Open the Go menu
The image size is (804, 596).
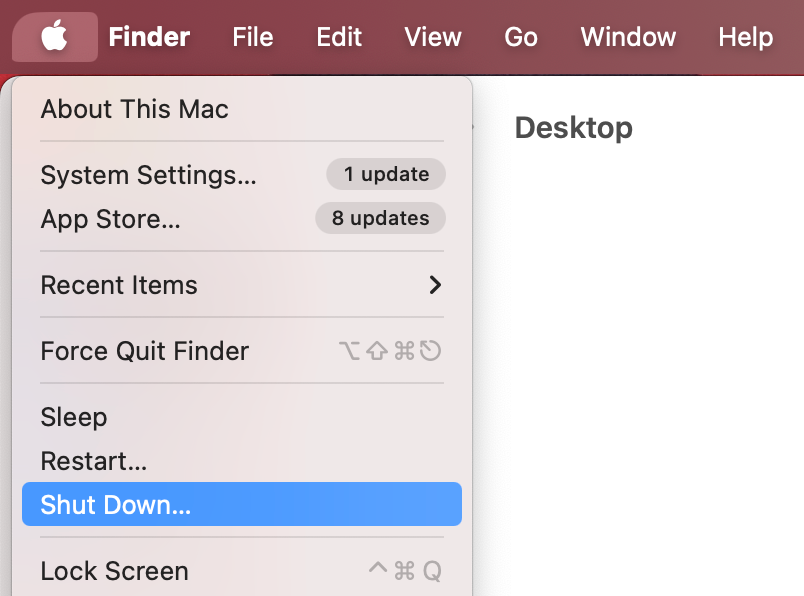point(520,37)
